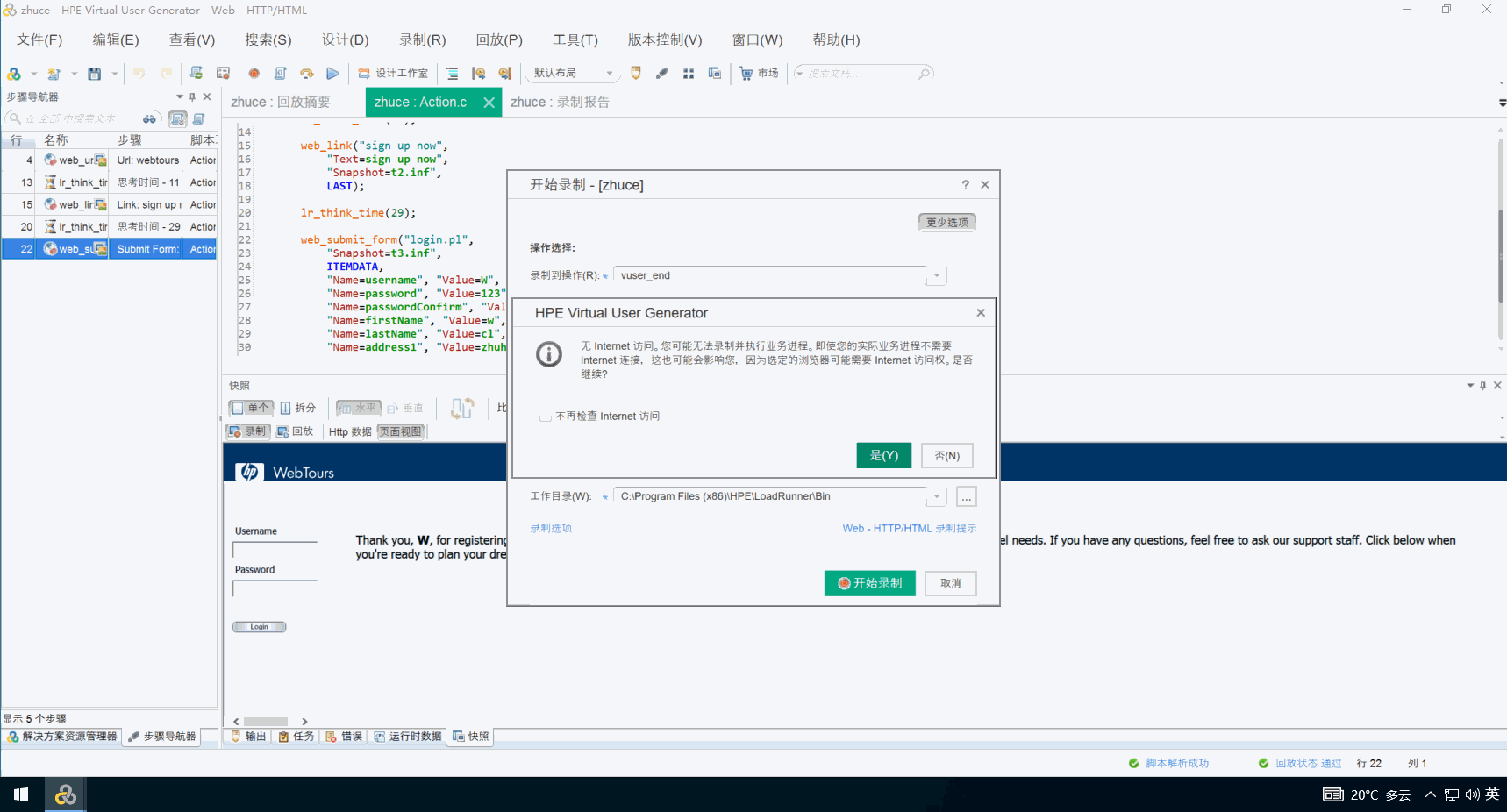Image resolution: width=1507 pixels, height=812 pixels.
Task: Select the web_submit_form step row 22
Action: pos(109,249)
